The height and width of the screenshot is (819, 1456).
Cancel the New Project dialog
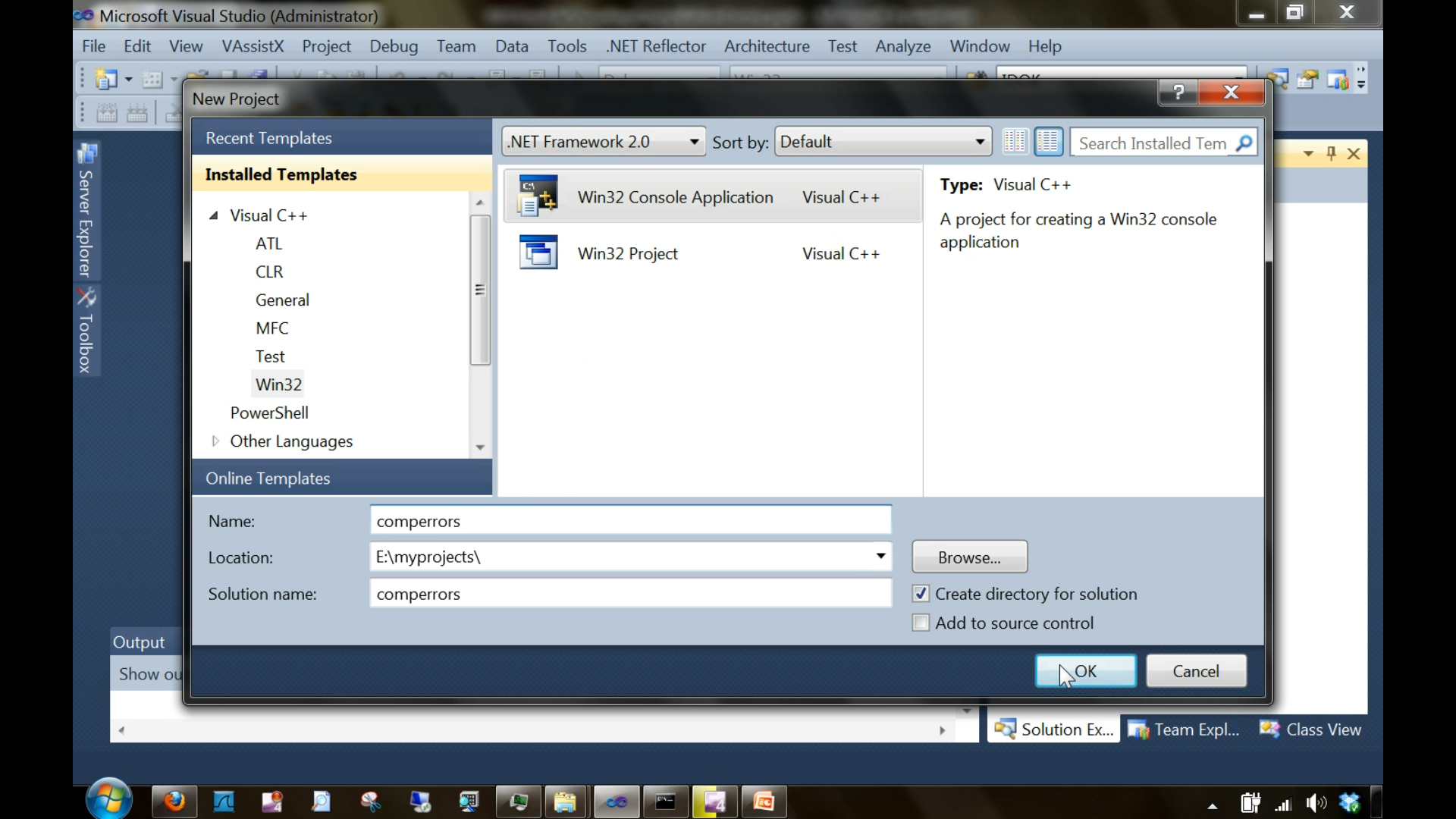[x=1197, y=670]
